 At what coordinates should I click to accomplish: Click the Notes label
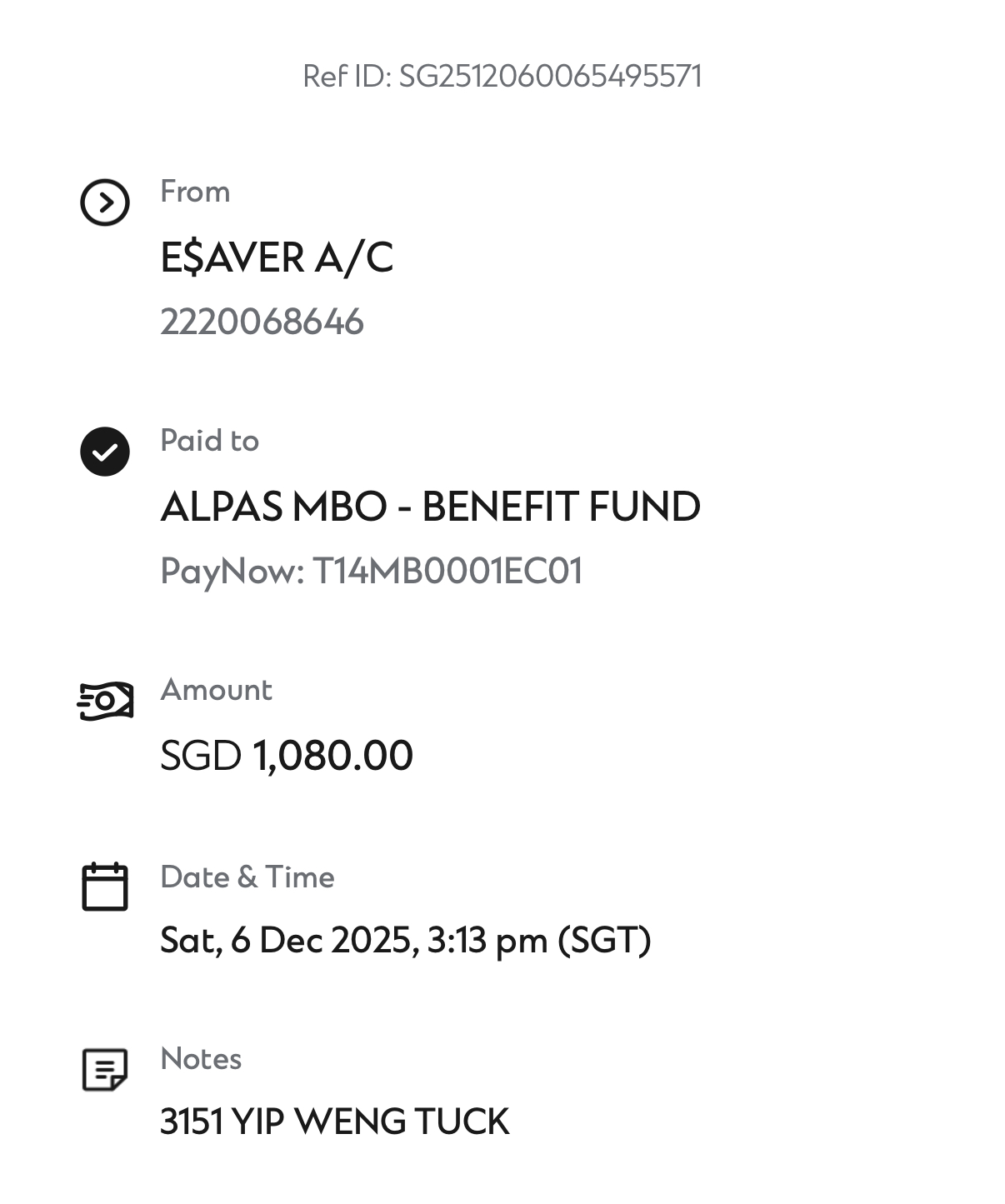tap(201, 1059)
